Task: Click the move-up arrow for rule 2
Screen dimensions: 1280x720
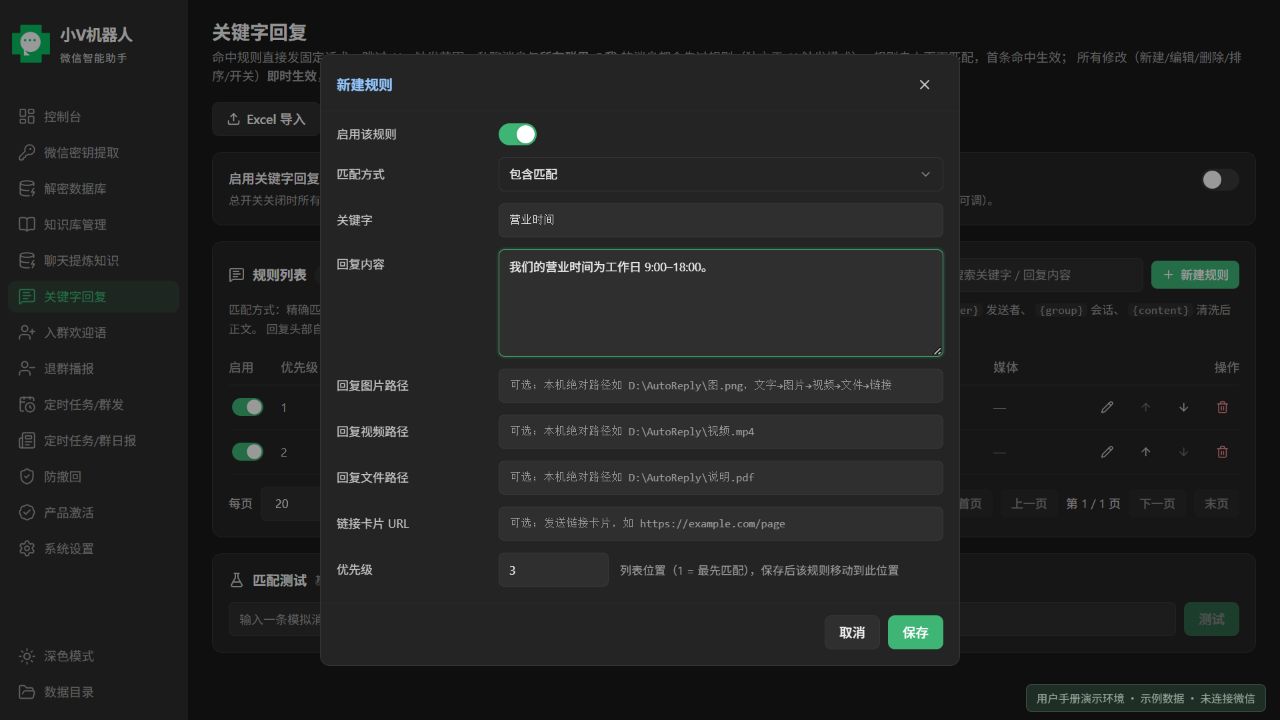Action: click(1146, 452)
